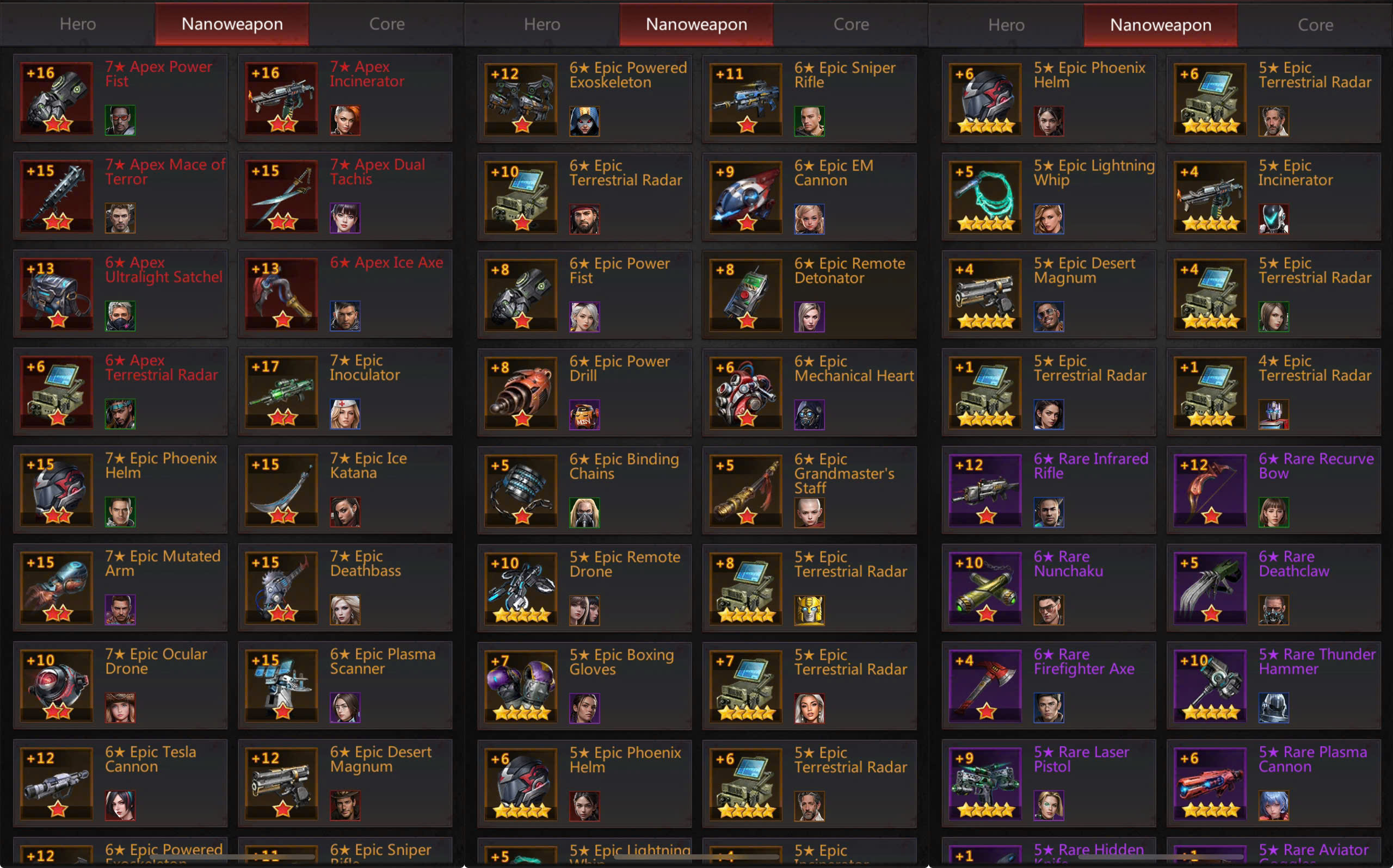This screenshot has height=868, width=1393.
Task: Click hero portrait on 7★ Epic Inoculator card
Action: pos(345,414)
